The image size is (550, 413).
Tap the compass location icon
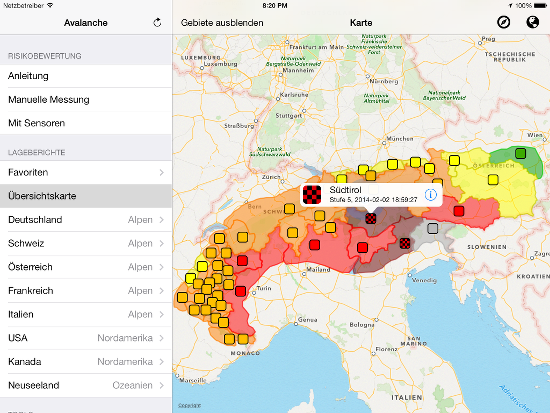(x=503, y=22)
